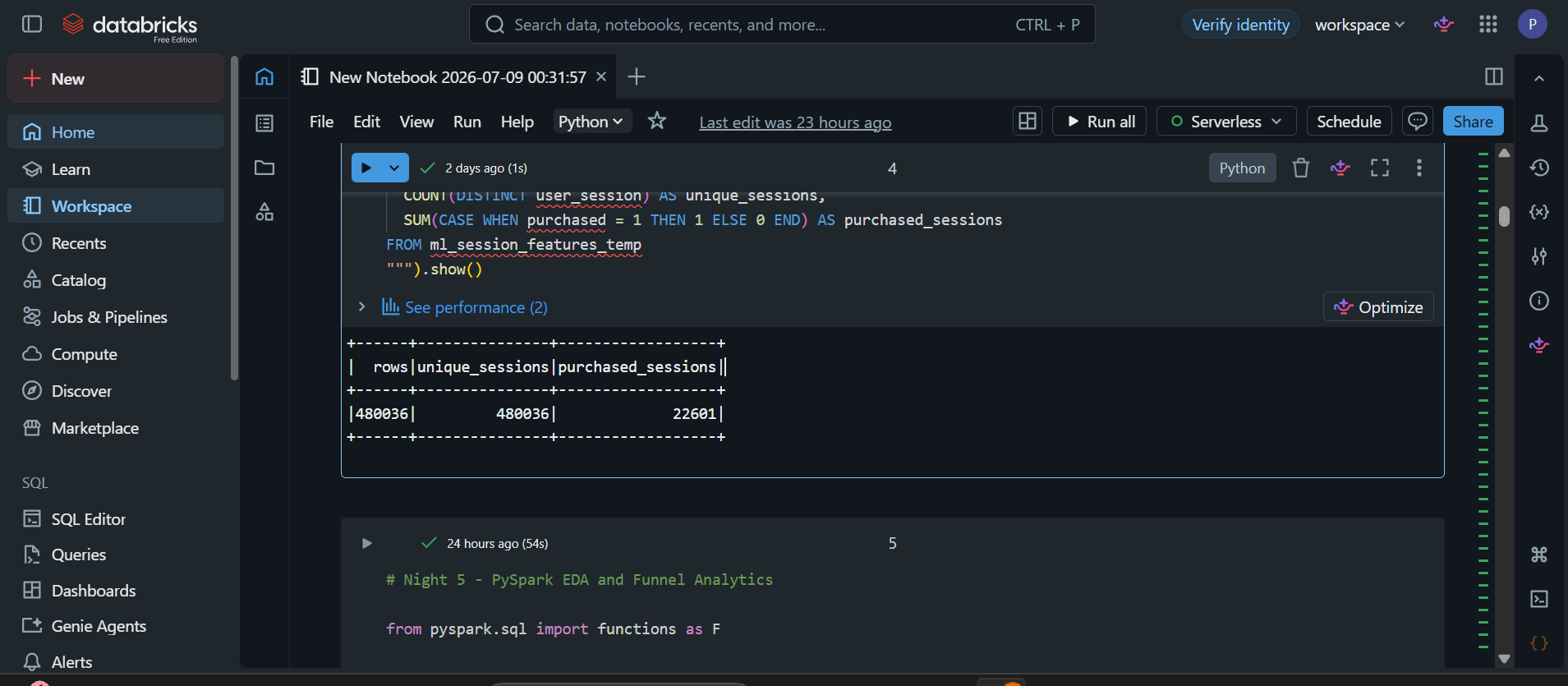The height and width of the screenshot is (686, 1568).
Task: Open Compute in sidebar
Action: point(116,354)
